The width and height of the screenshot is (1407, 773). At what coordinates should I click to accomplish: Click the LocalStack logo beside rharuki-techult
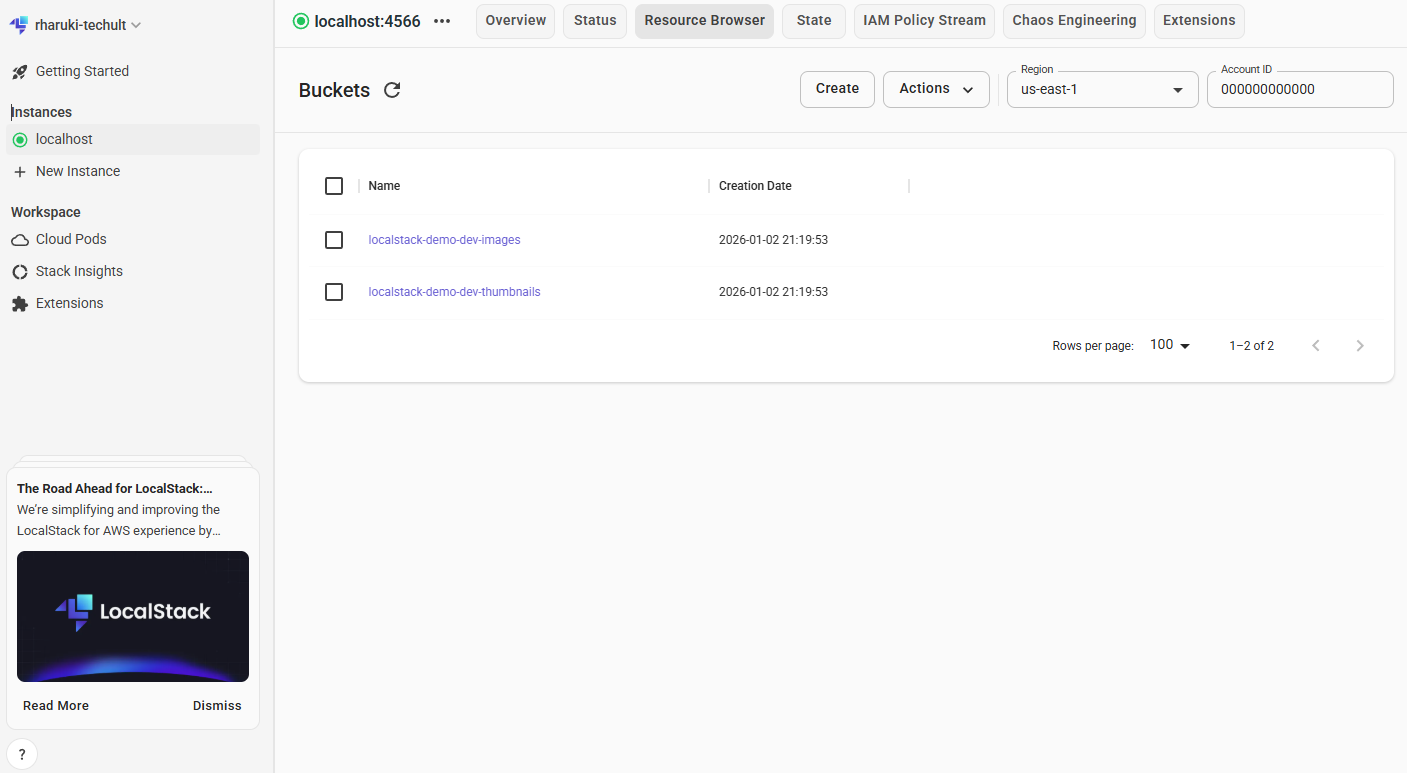(19, 25)
